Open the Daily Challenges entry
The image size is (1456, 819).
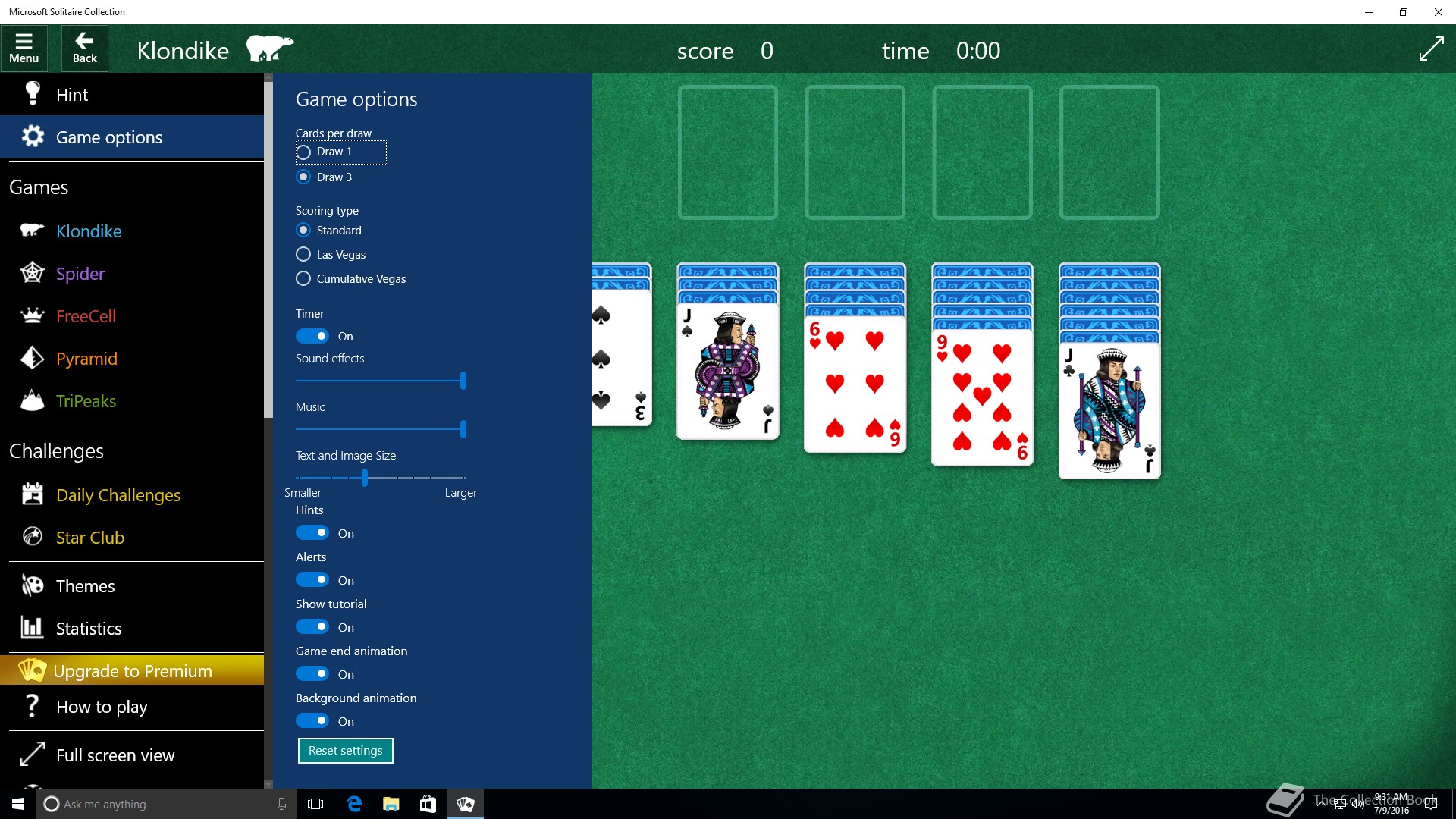pyautogui.click(x=132, y=494)
